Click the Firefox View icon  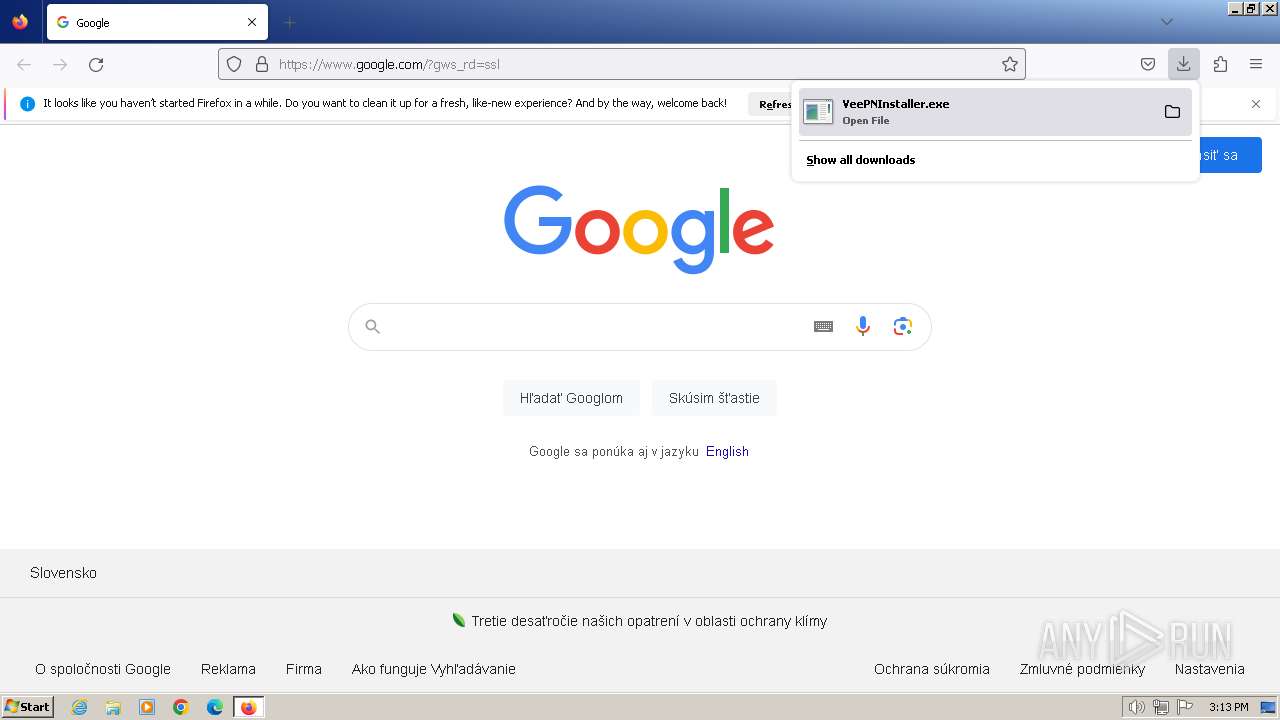pyautogui.click(x=20, y=22)
